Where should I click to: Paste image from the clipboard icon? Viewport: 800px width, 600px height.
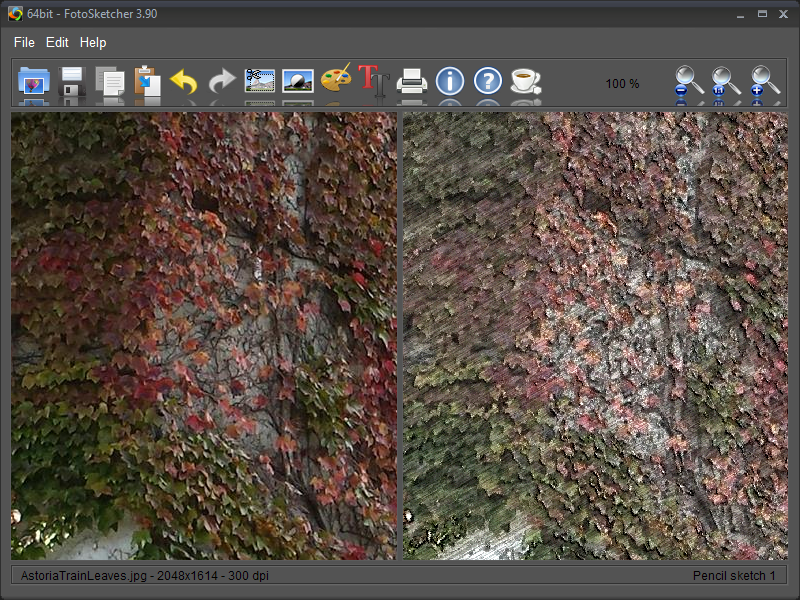(147, 80)
